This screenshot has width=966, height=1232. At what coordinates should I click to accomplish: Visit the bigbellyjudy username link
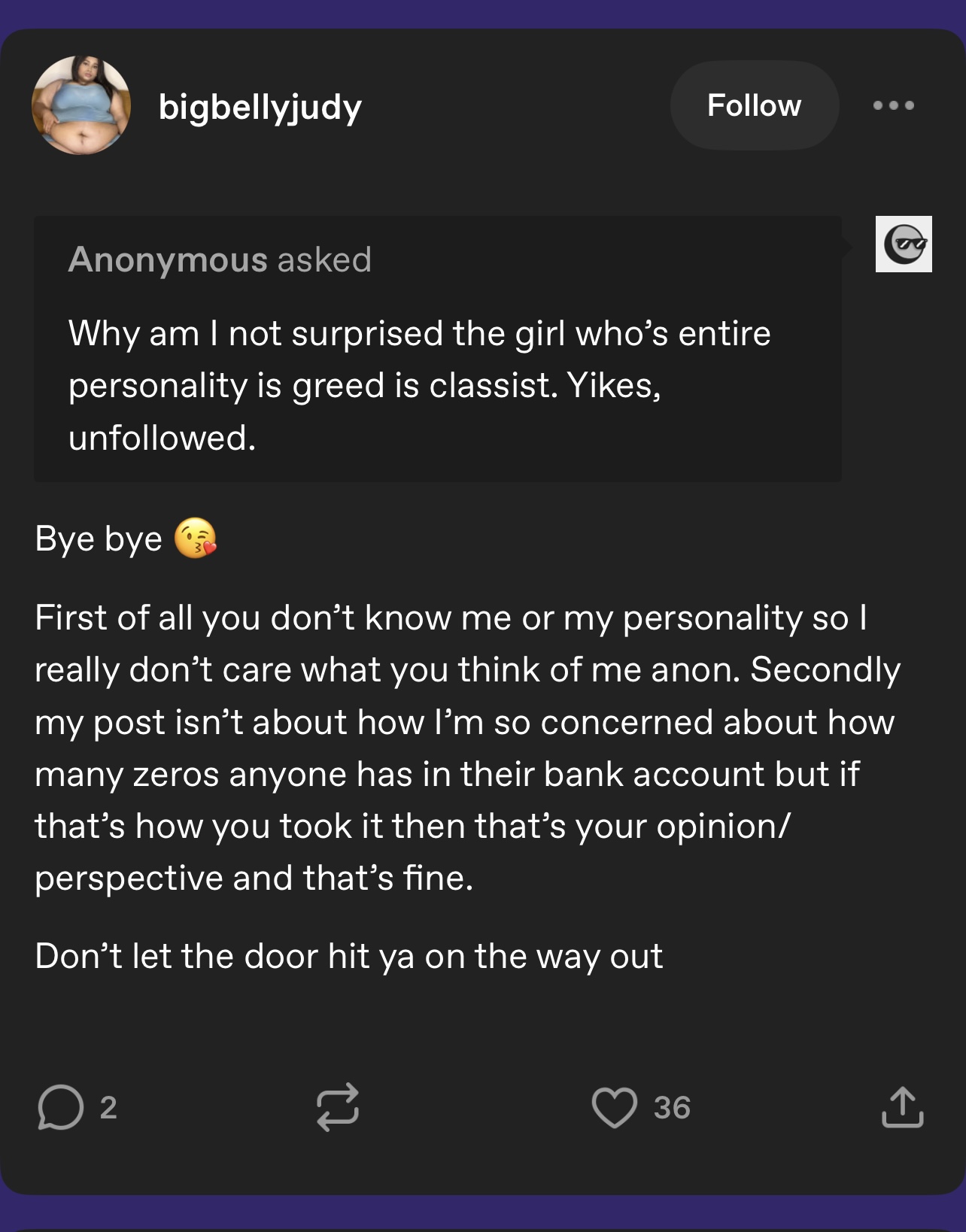pos(260,107)
